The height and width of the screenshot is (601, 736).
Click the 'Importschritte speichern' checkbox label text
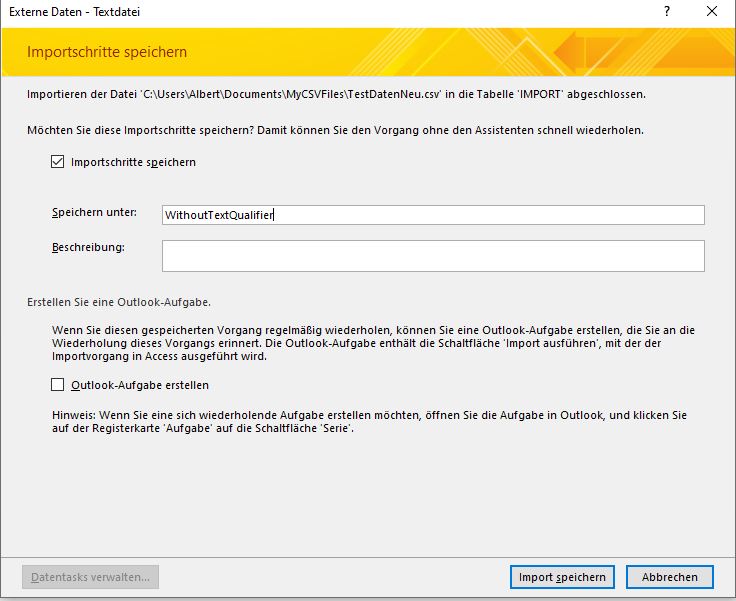pos(133,162)
